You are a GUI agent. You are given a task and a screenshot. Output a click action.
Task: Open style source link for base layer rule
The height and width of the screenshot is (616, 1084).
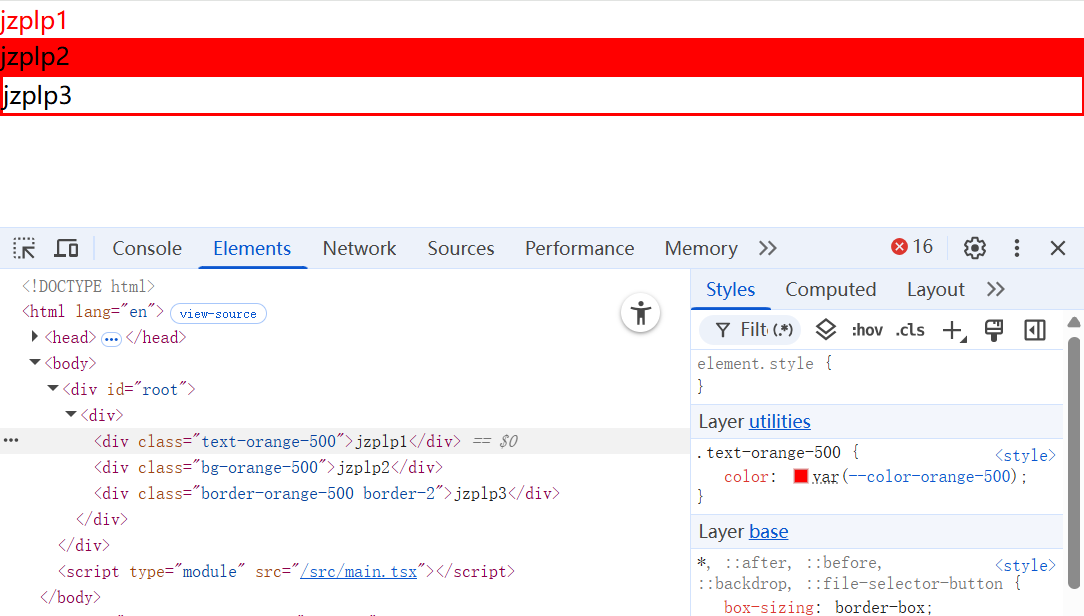[1025, 565]
